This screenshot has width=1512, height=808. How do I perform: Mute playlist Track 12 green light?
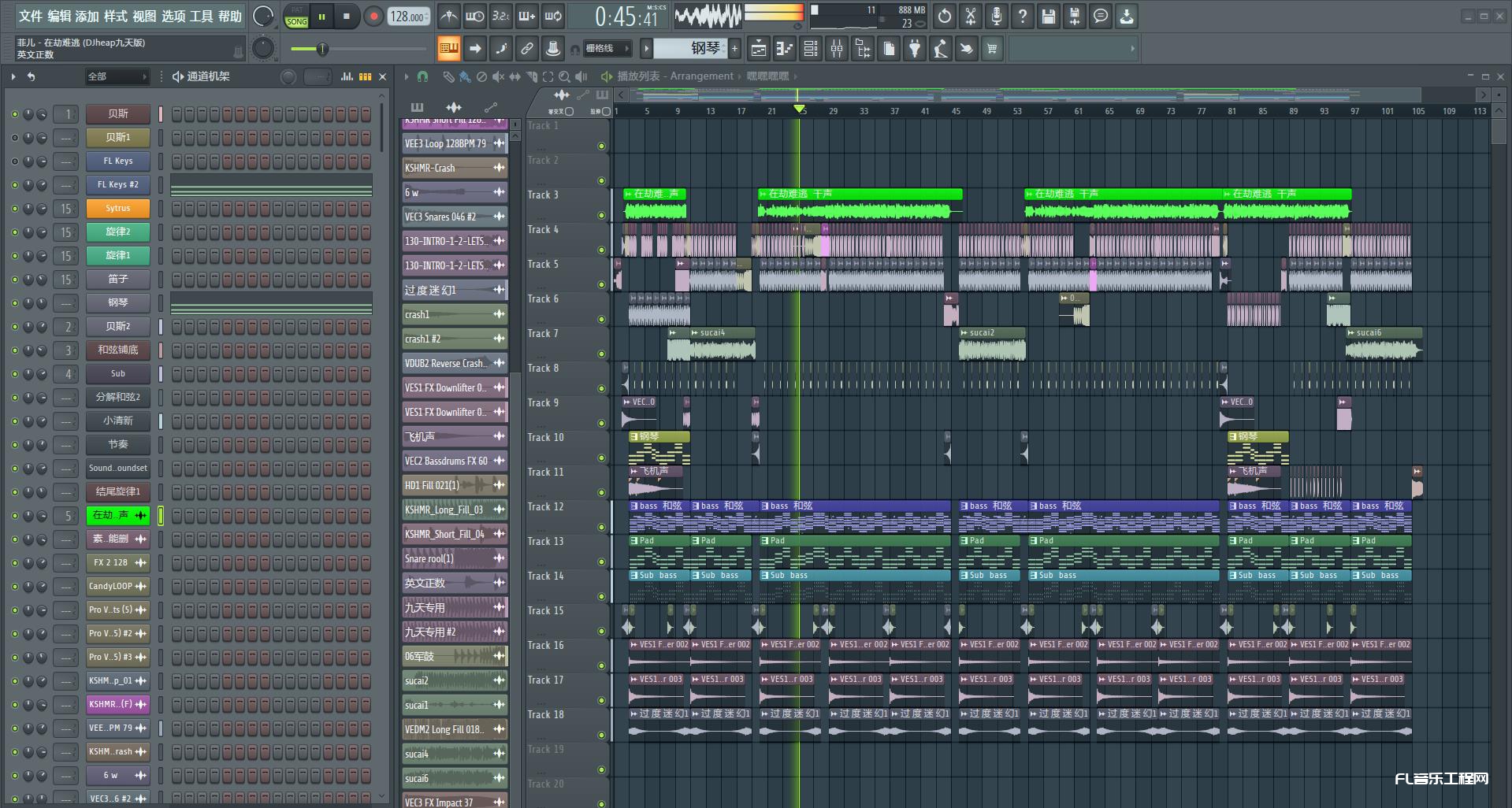pyautogui.click(x=601, y=527)
